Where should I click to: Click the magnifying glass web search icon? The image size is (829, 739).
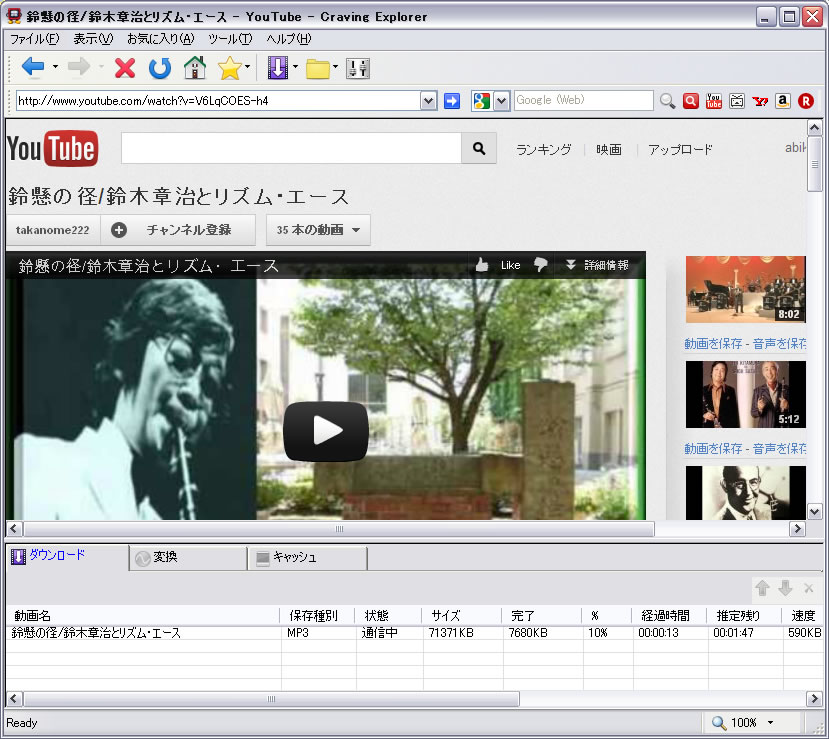click(x=667, y=100)
